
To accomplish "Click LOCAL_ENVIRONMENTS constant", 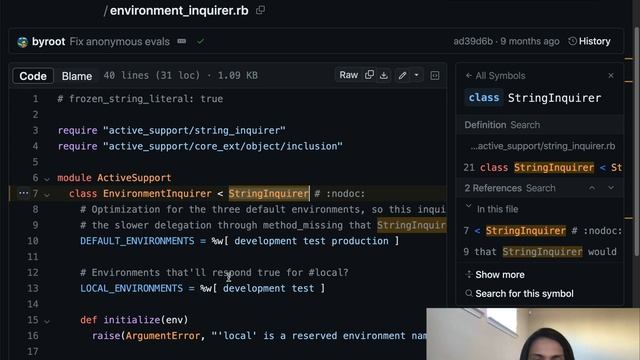I will coord(131,288).
